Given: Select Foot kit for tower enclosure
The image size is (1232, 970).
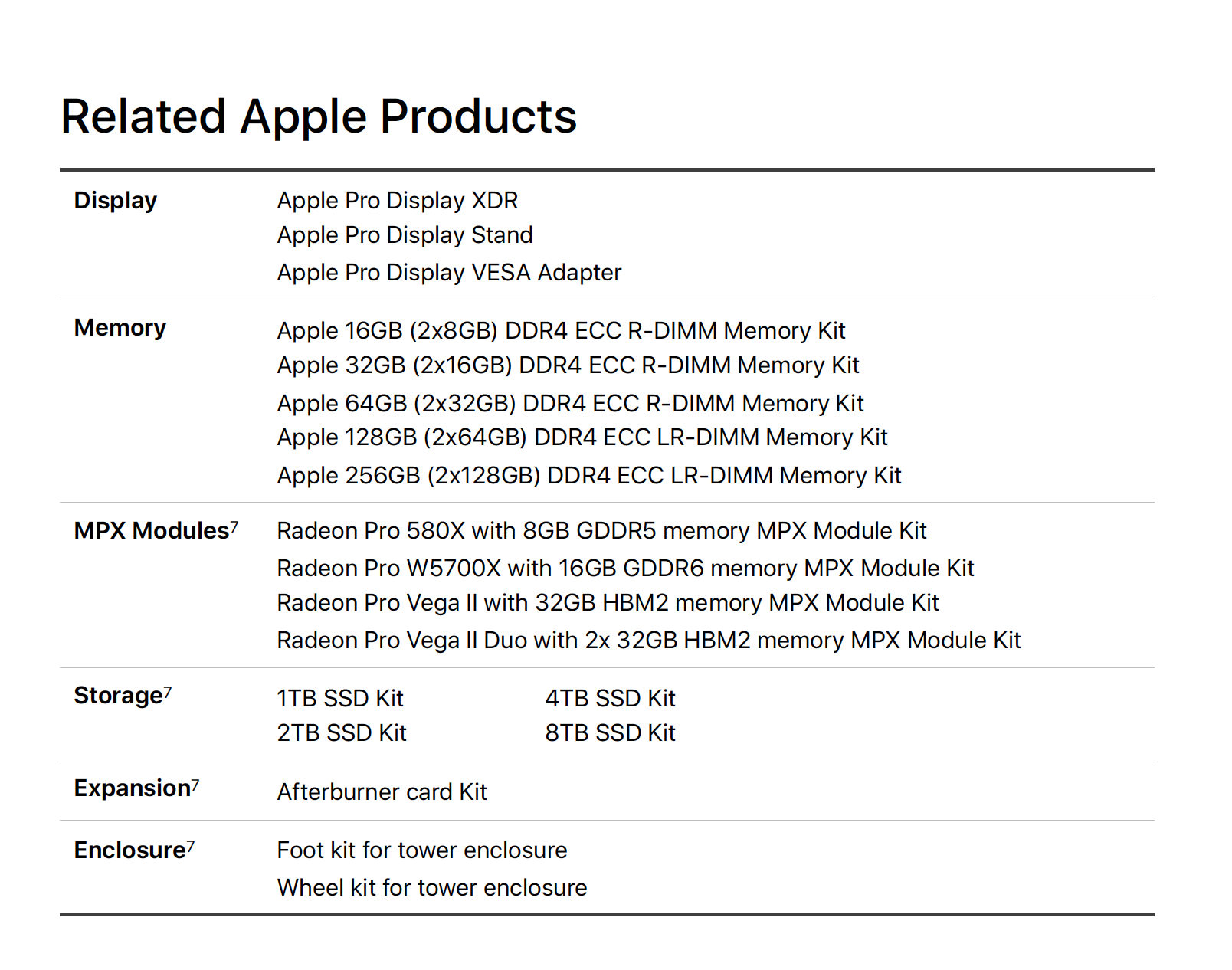Looking at the screenshot, I should pyautogui.click(x=422, y=850).
